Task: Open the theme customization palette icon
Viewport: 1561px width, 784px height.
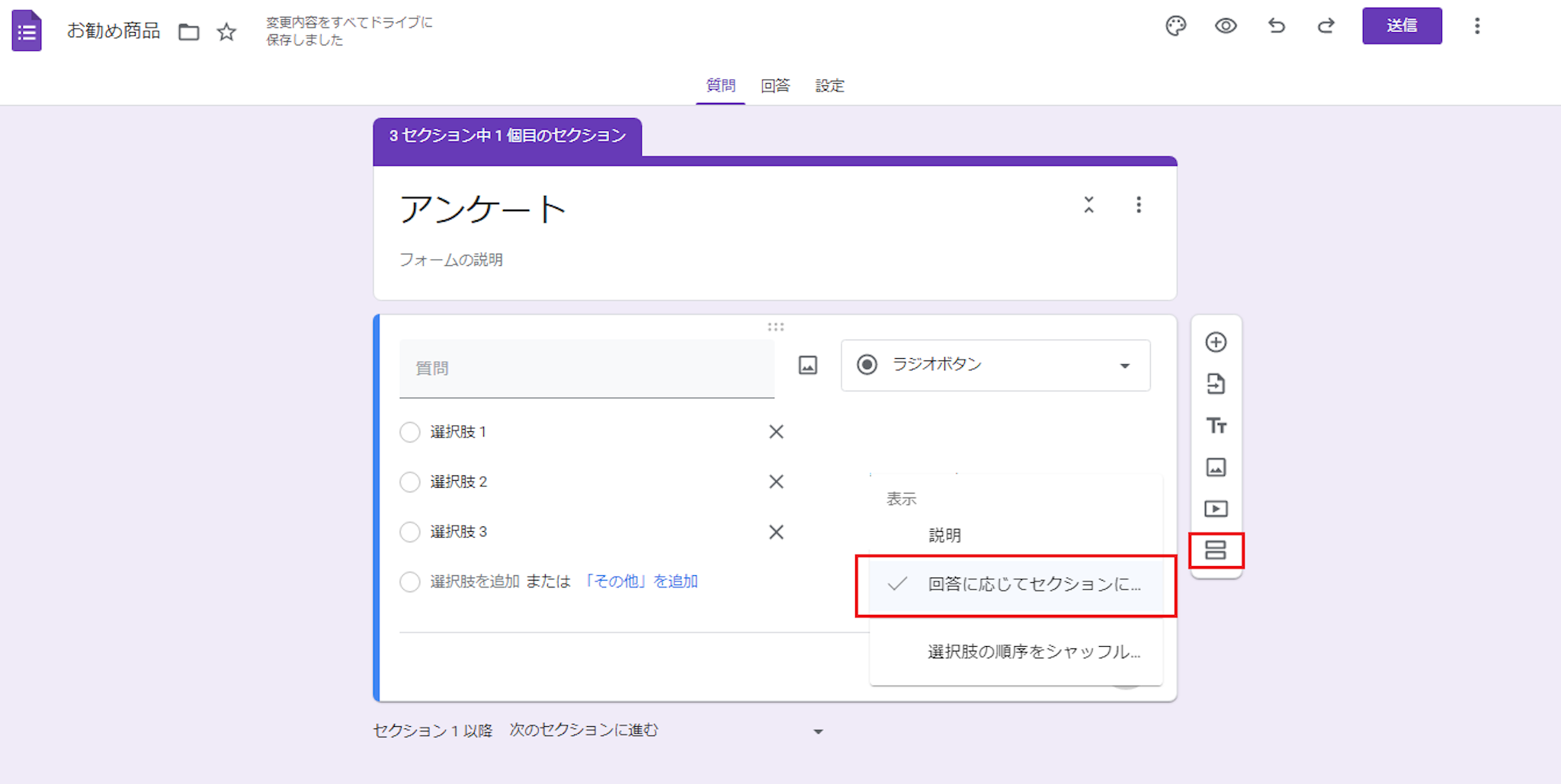Action: point(1175,26)
